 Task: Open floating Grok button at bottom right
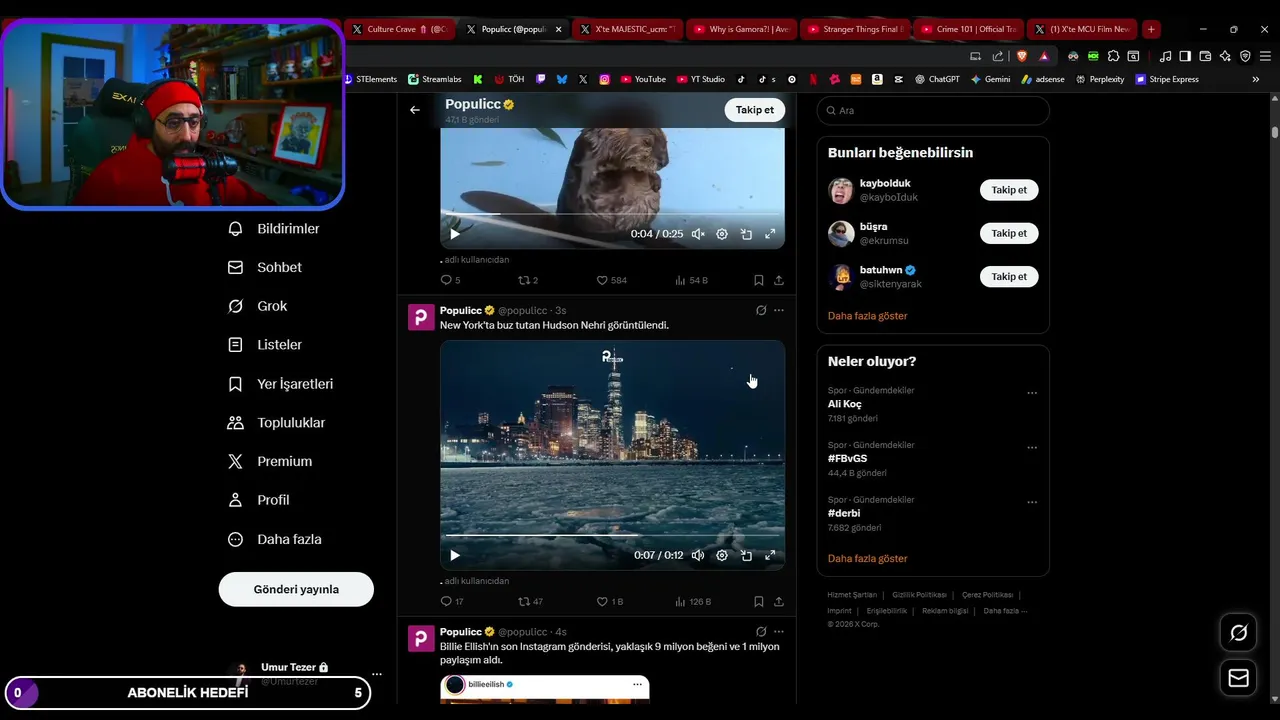[x=1238, y=633]
